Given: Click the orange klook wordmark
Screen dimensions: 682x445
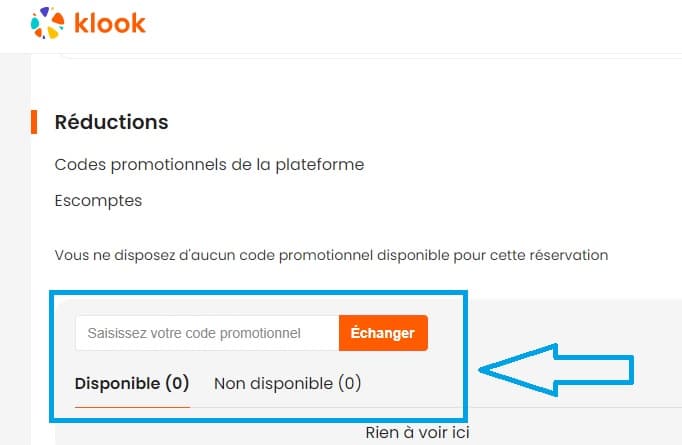Looking at the screenshot, I should [110, 22].
